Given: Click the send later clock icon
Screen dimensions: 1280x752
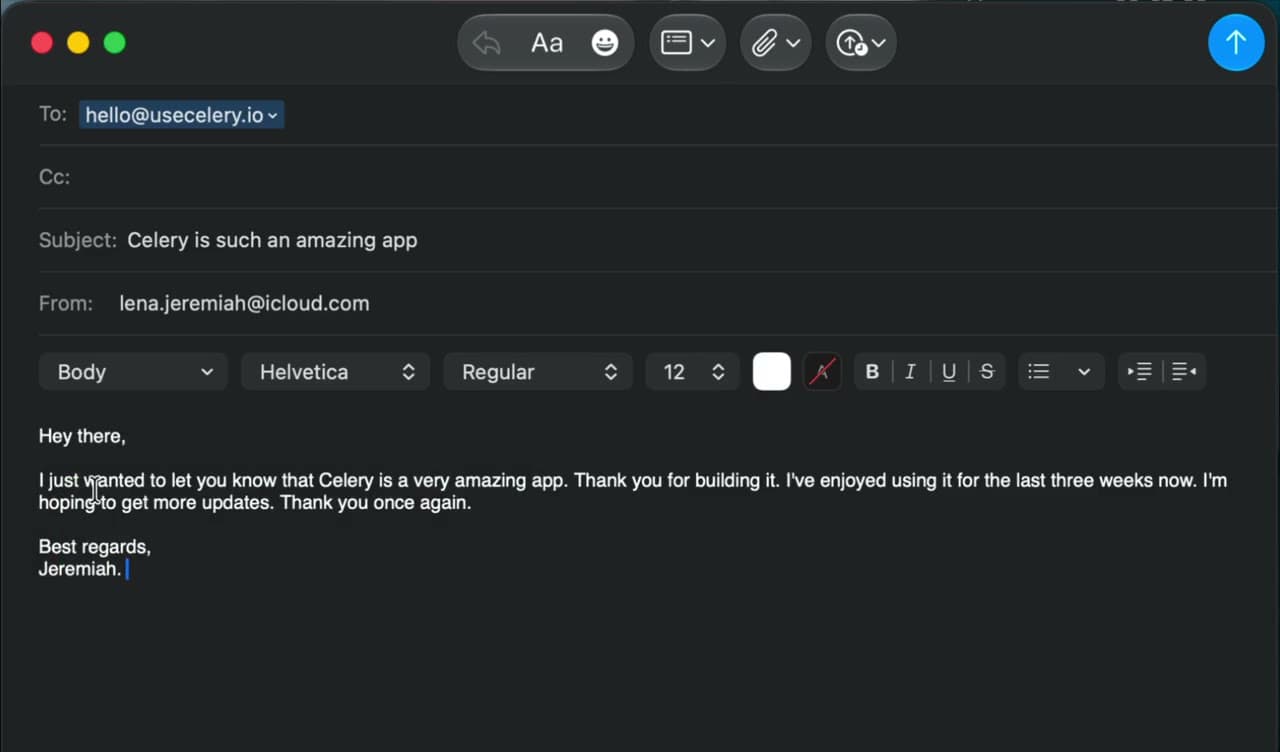Looking at the screenshot, I should pos(852,43).
